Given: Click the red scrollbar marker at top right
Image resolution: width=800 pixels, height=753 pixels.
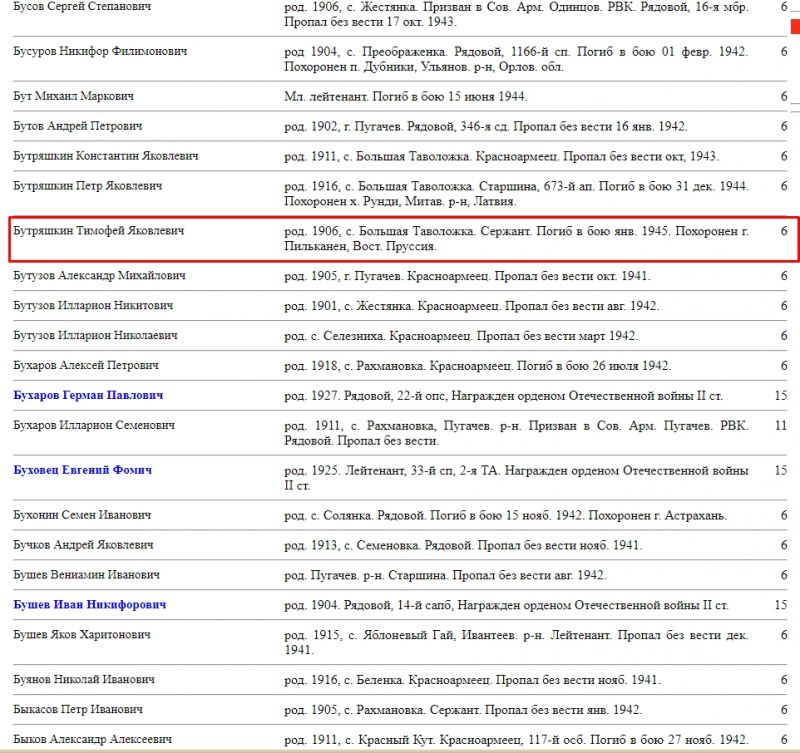Looking at the screenshot, I should click(x=795, y=26).
